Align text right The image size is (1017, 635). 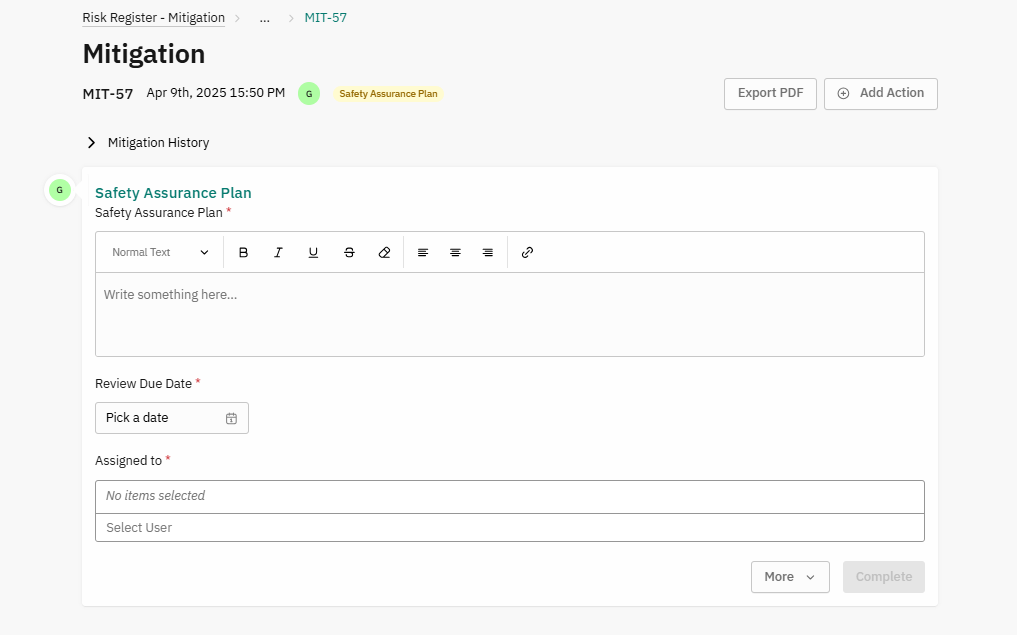pos(488,252)
